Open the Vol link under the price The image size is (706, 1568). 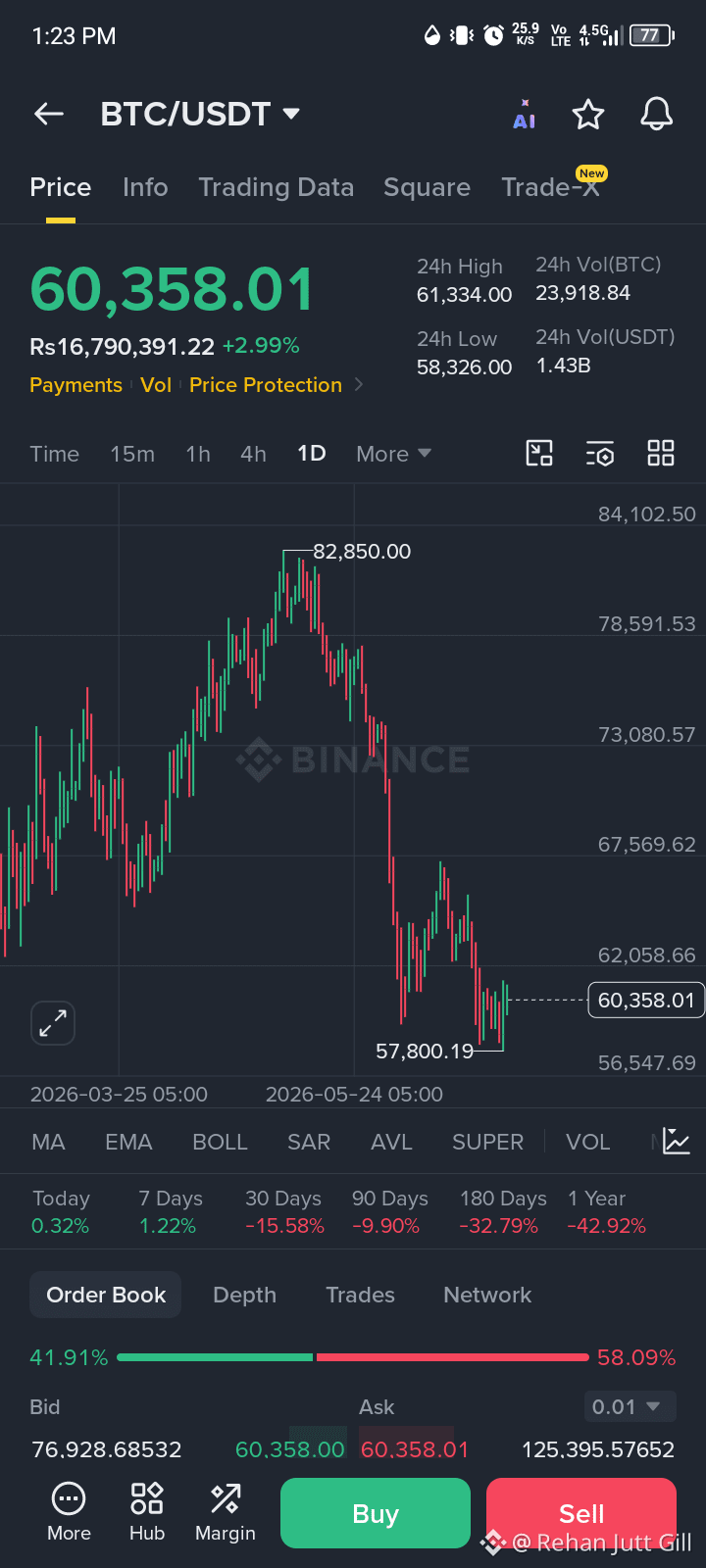click(x=156, y=385)
